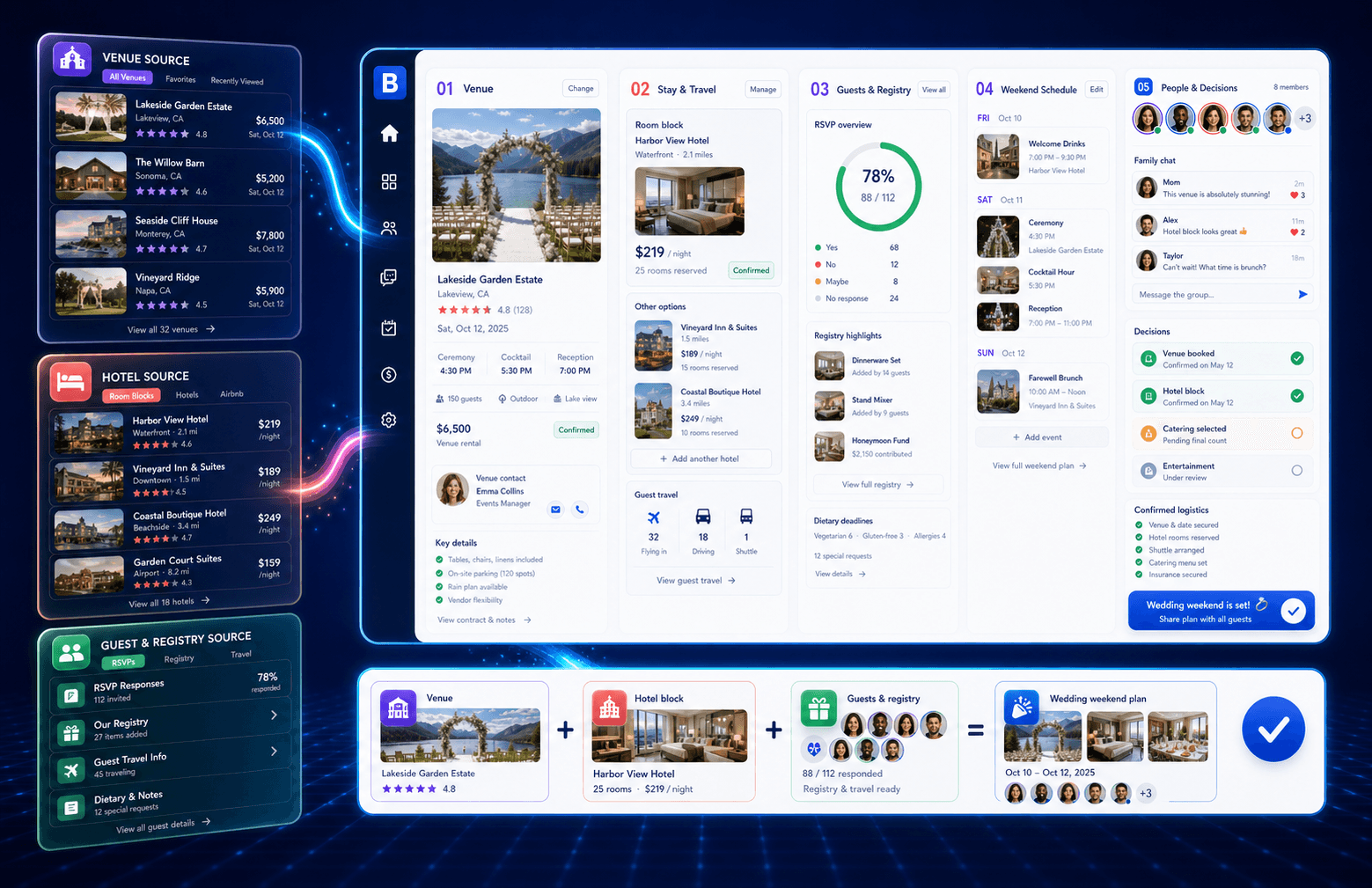Open the calendar check sidebar icon

[x=389, y=327]
